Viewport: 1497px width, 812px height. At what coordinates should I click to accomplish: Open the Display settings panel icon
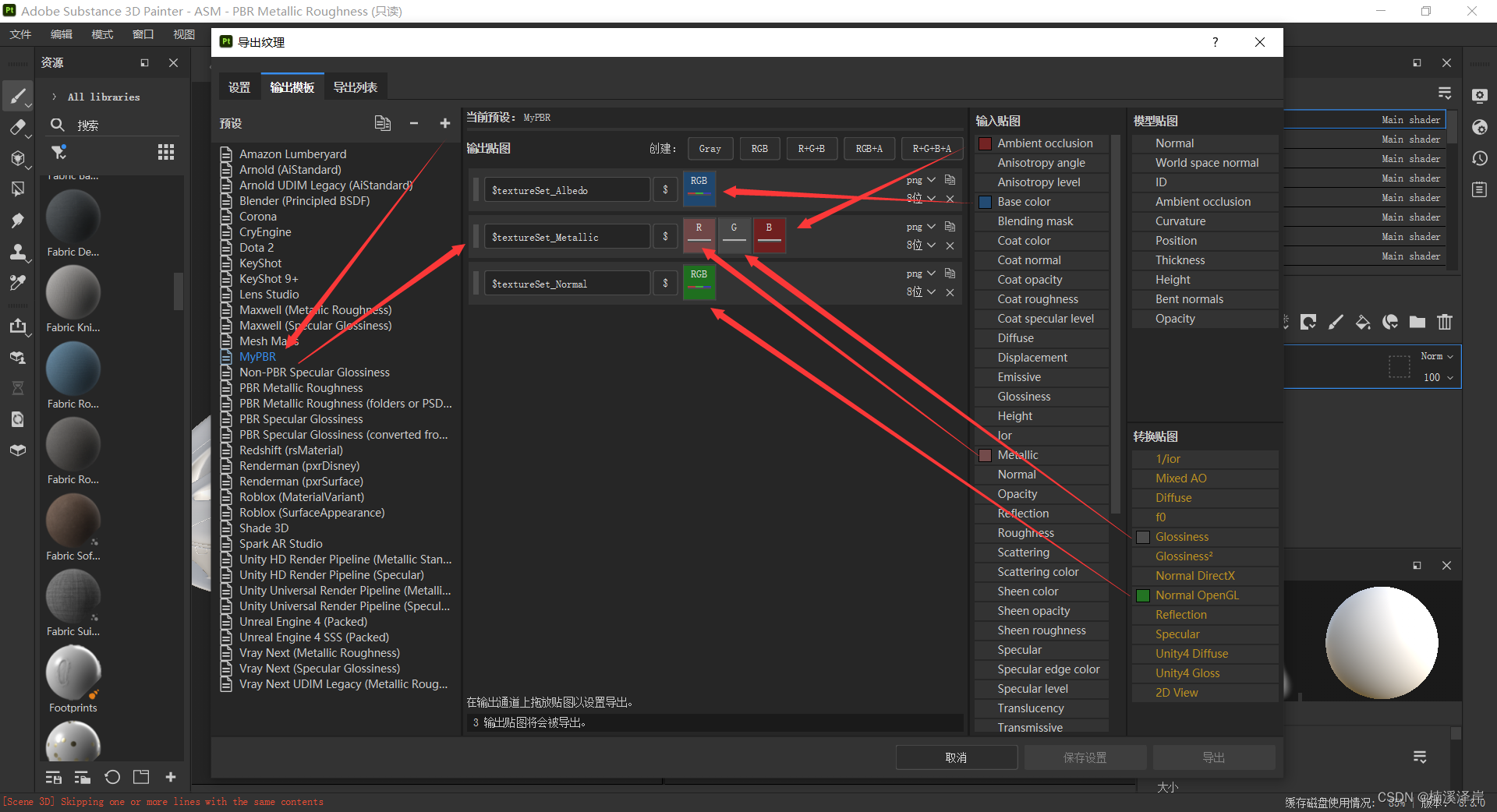pos(1479,96)
